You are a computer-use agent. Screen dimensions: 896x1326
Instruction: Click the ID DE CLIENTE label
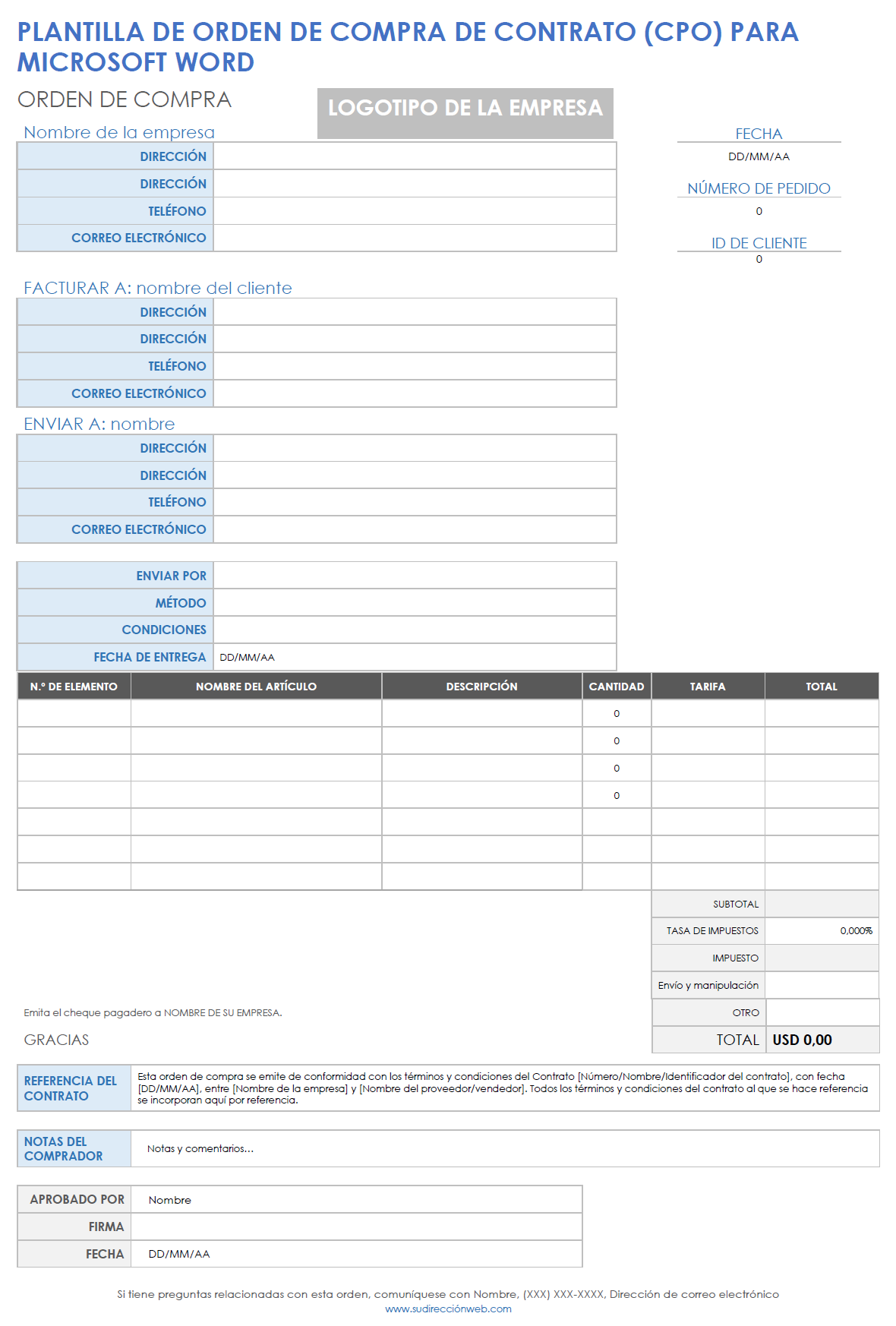pos(759,243)
